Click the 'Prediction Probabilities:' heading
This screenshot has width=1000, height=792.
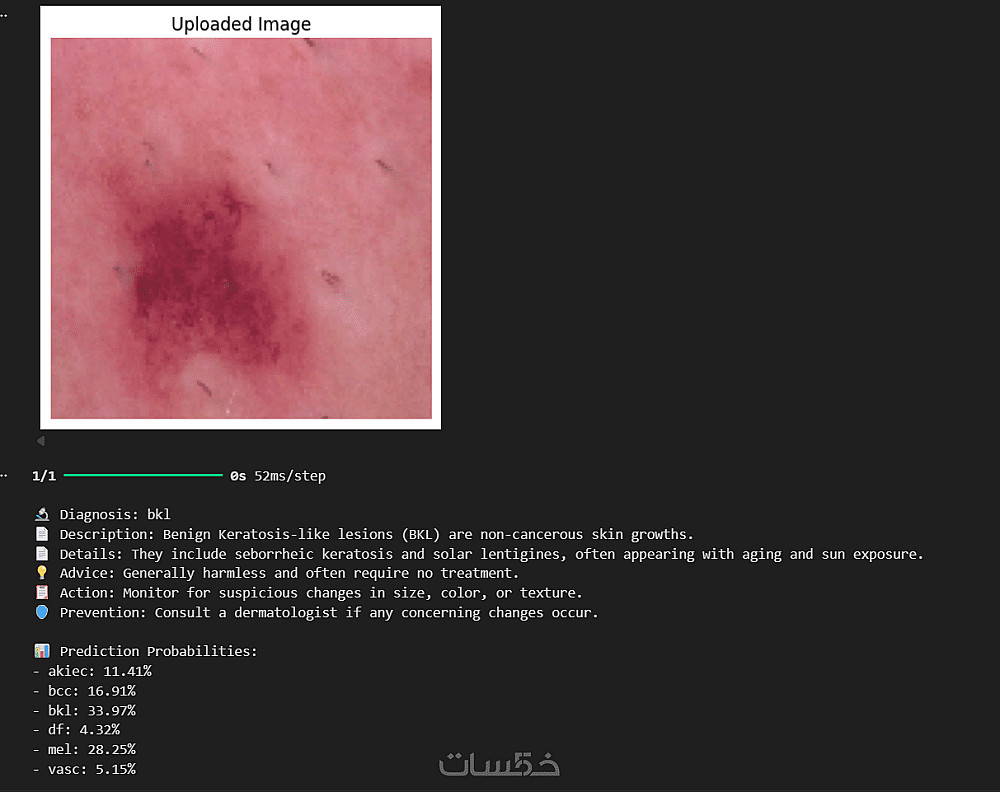click(x=158, y=651)
